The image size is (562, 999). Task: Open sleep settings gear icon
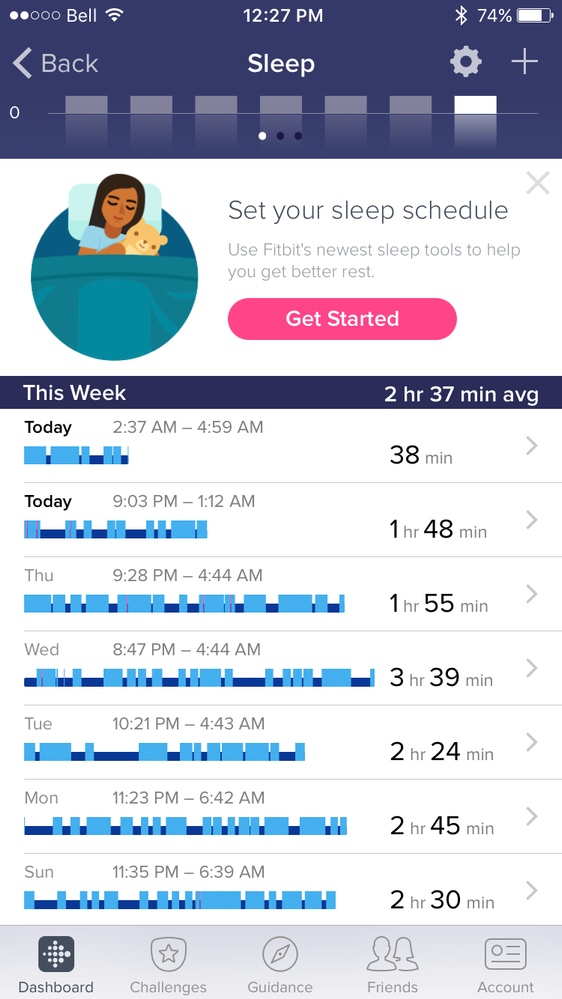466,63
